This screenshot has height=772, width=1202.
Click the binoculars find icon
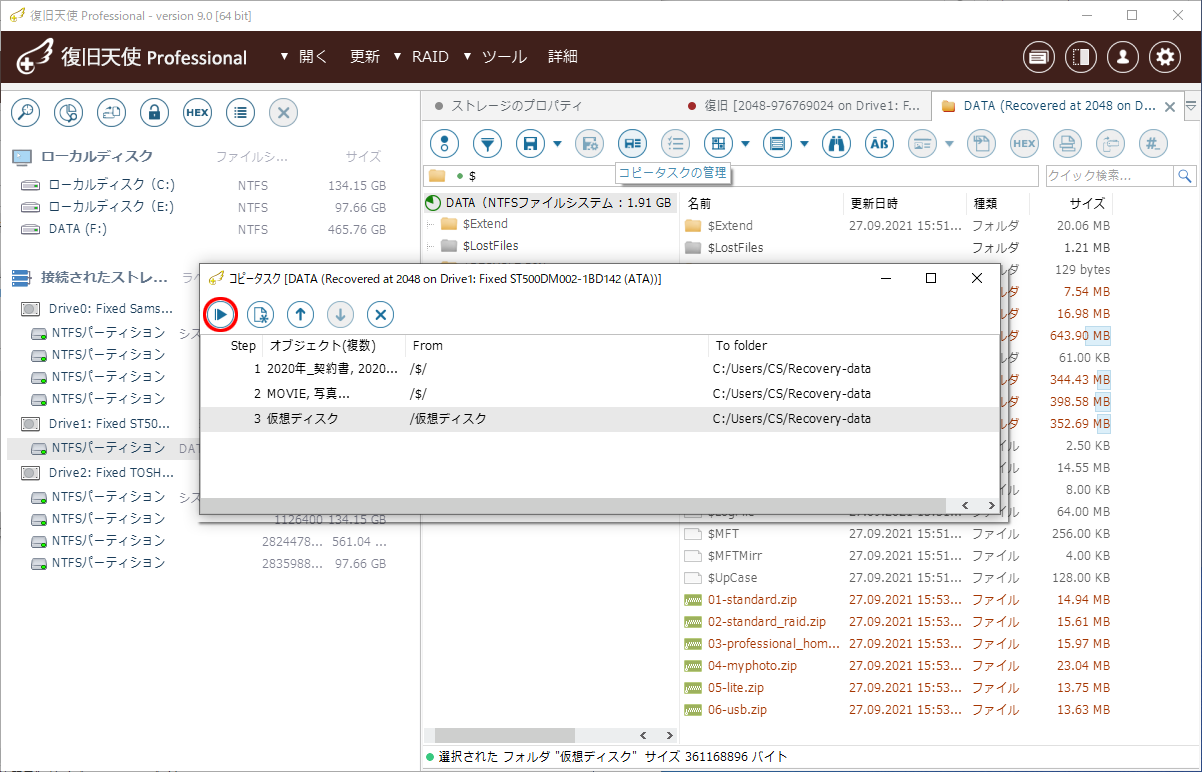(836, 144)
